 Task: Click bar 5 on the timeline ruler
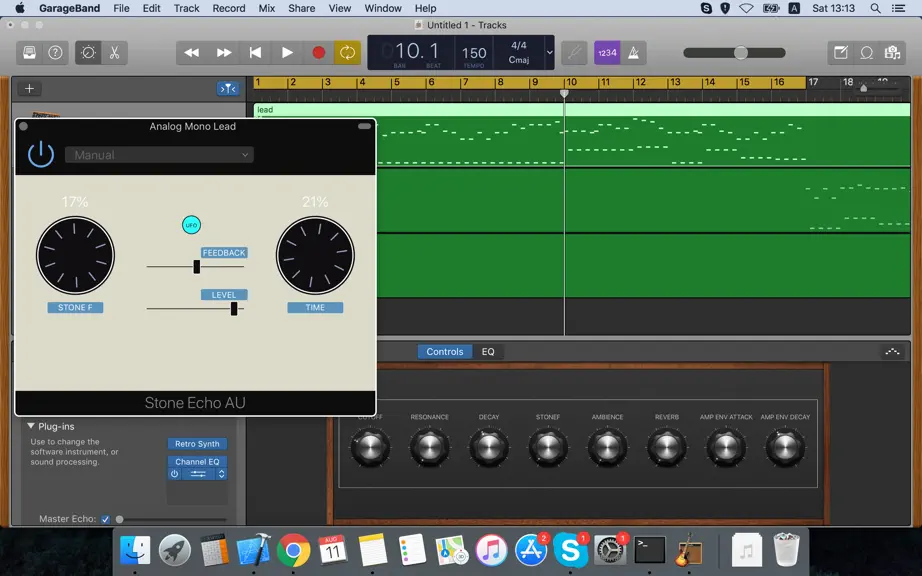397,82
